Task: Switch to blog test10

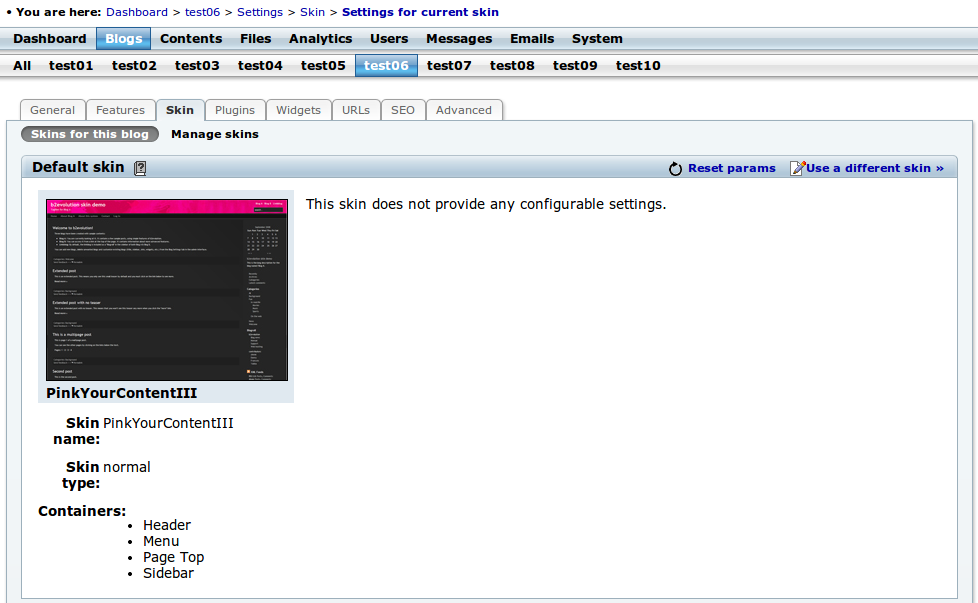Action: (638, 65)
